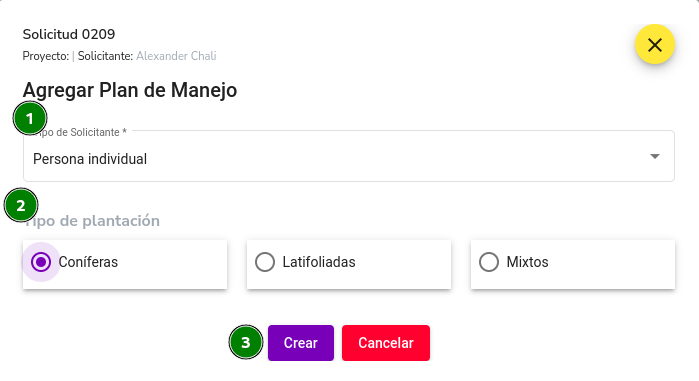Close the dialog with the yellow X icon

(654, 45)
